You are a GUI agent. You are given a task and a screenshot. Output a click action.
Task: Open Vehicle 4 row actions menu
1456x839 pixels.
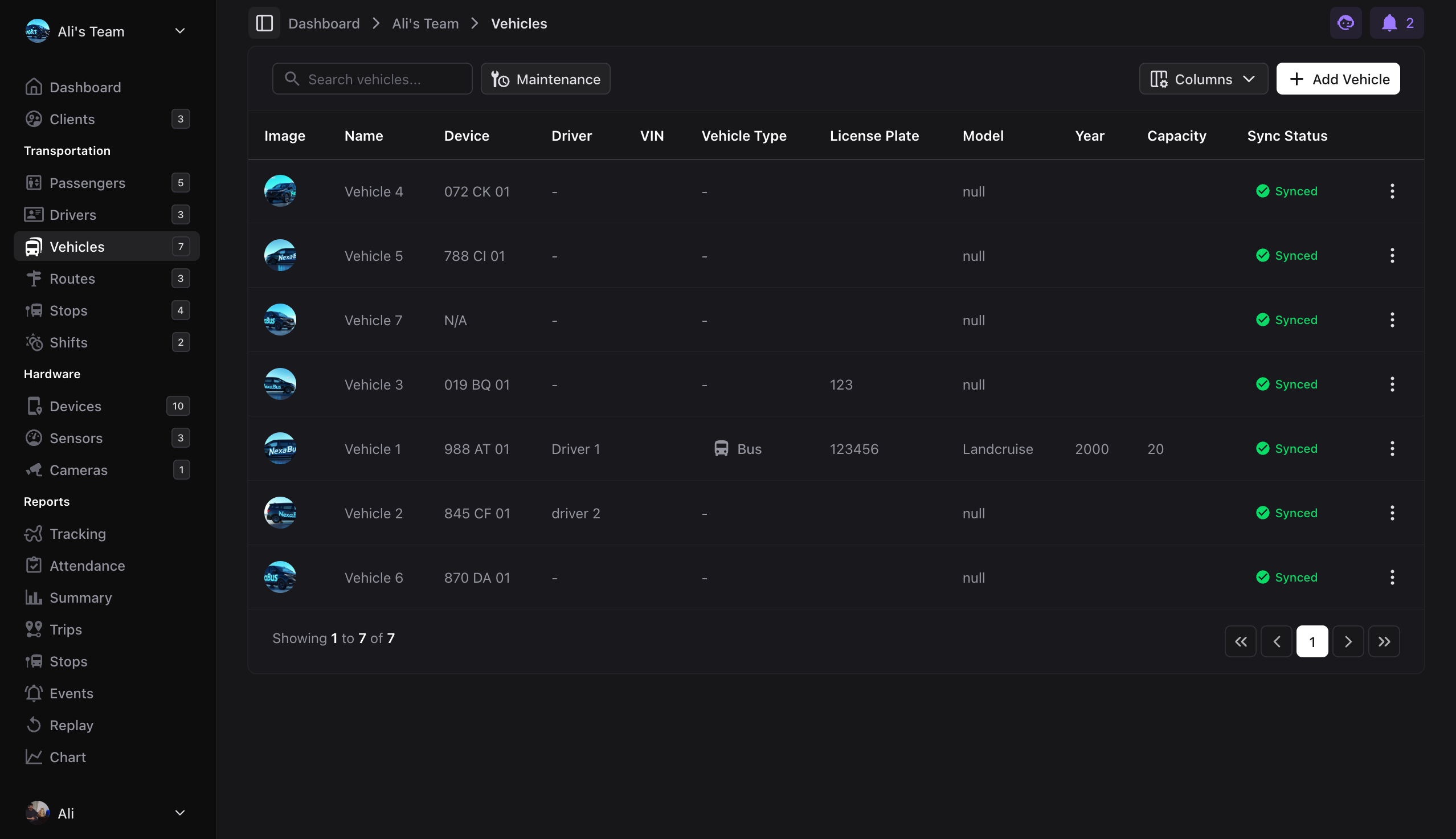pyautogui.click(x=1392, y=191)
